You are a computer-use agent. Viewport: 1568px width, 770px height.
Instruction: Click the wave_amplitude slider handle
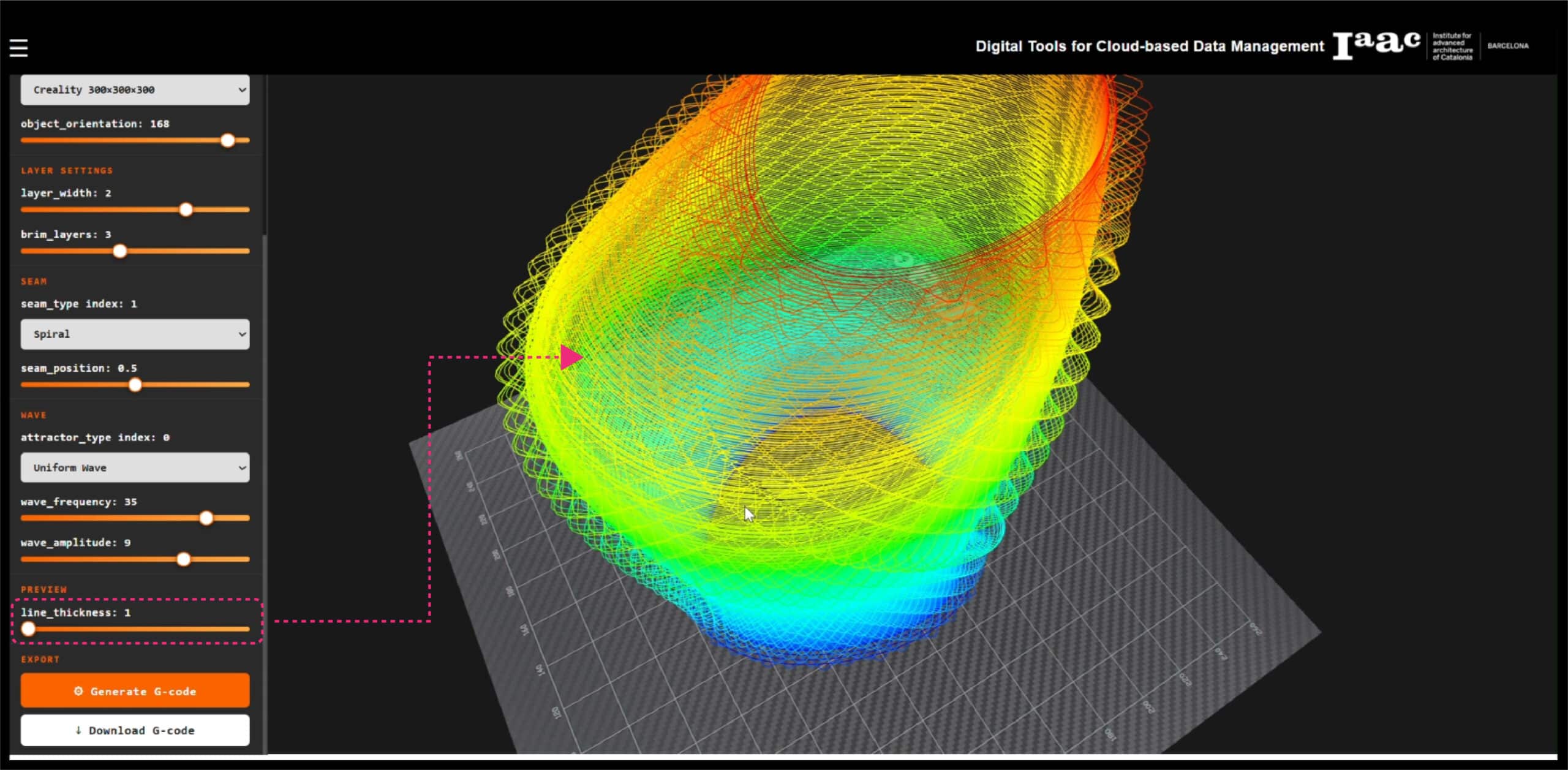(x=184, y=559)
